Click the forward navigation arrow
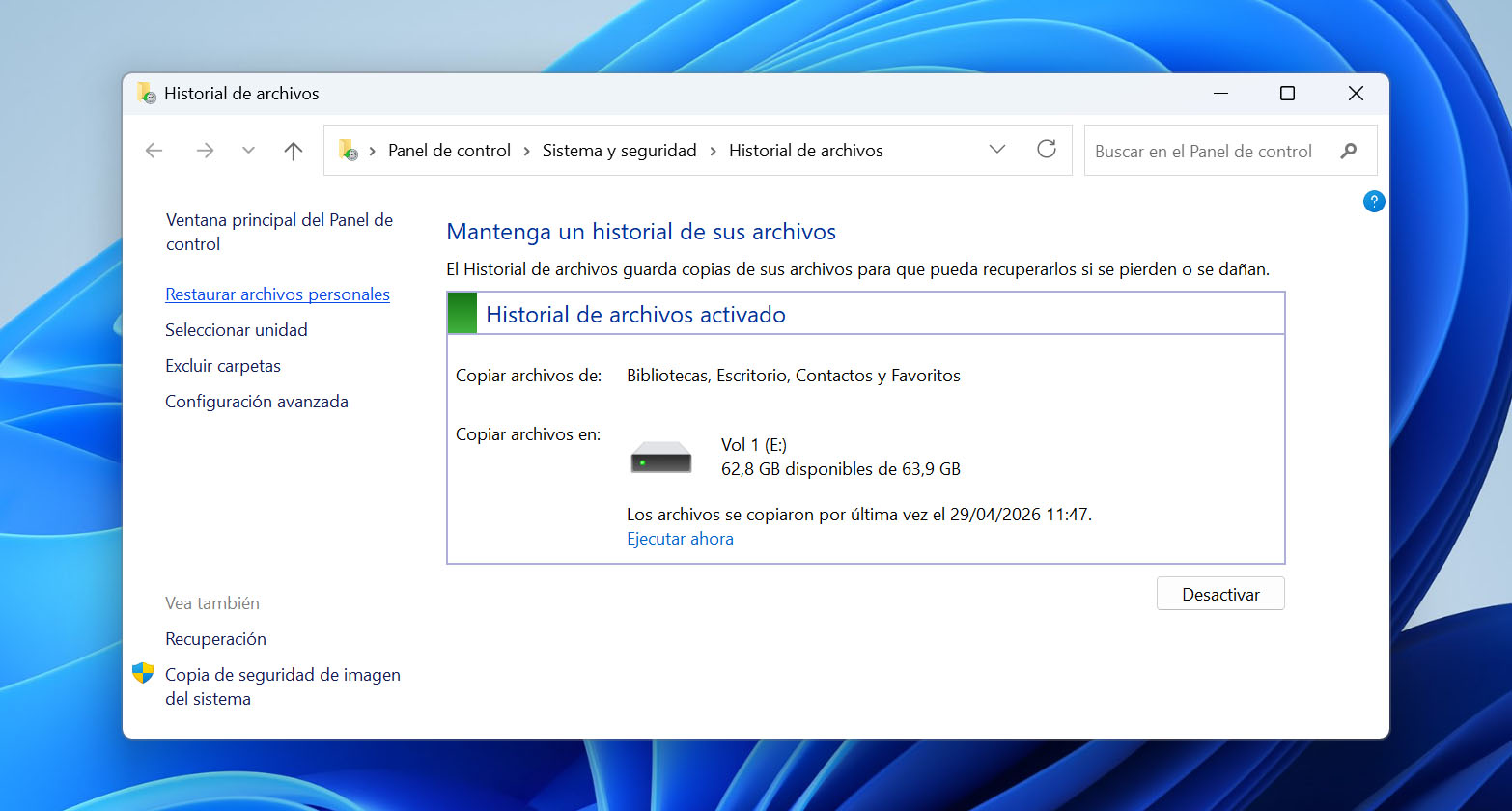 click(205, 151)
